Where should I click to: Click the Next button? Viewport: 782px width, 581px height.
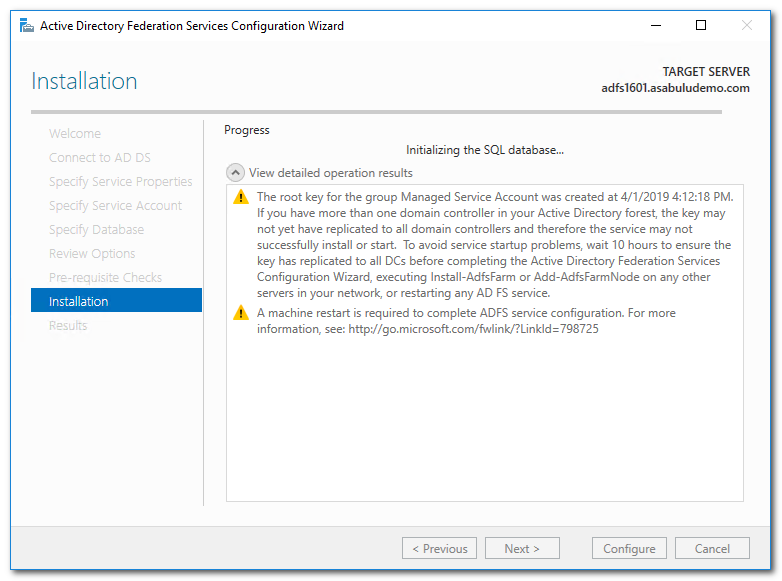pyautogui.click(x=522, y=549)
